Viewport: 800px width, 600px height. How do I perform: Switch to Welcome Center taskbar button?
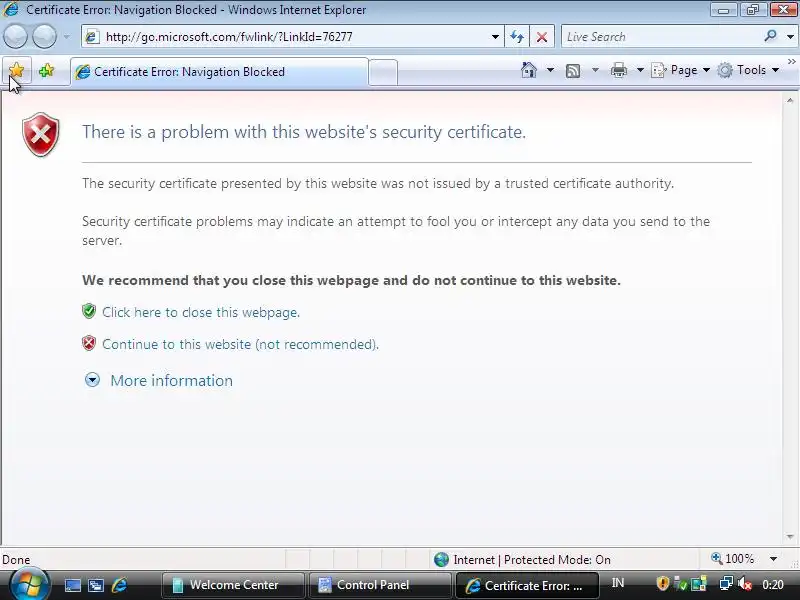tap(233, 585)
